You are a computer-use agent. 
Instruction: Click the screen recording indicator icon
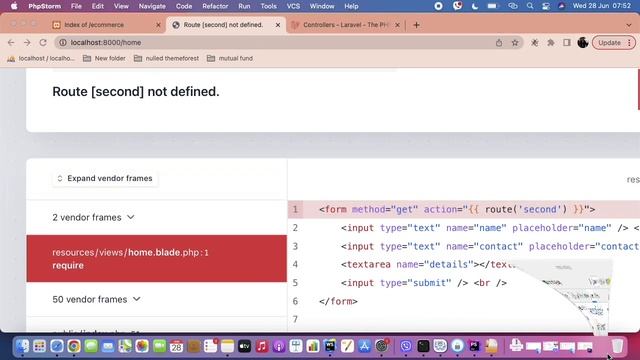coord(438,6)
